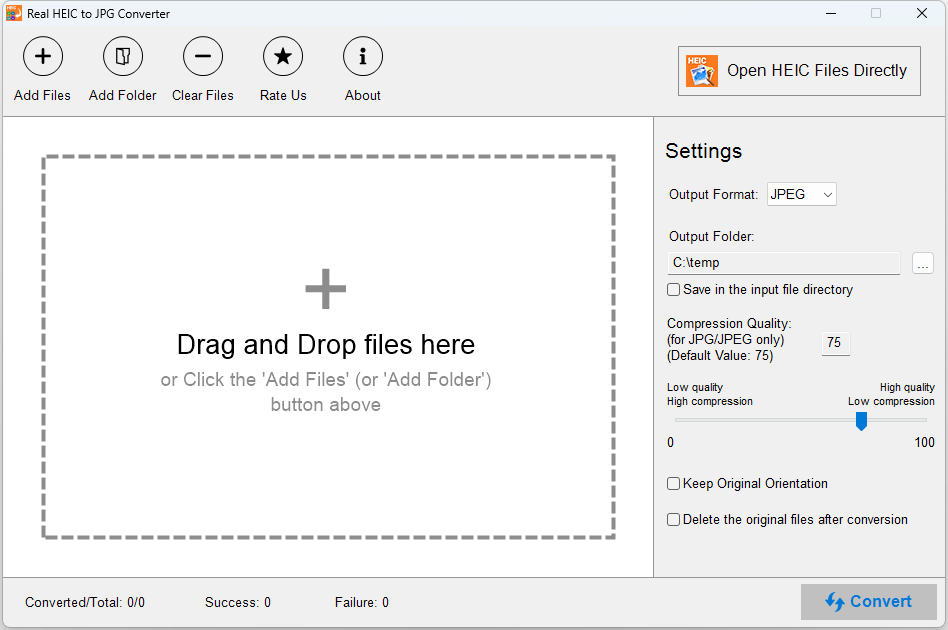Viewport: 948px width, 630px height.
Task: Click the Clear Files minus icon
Action: (202, 56)
